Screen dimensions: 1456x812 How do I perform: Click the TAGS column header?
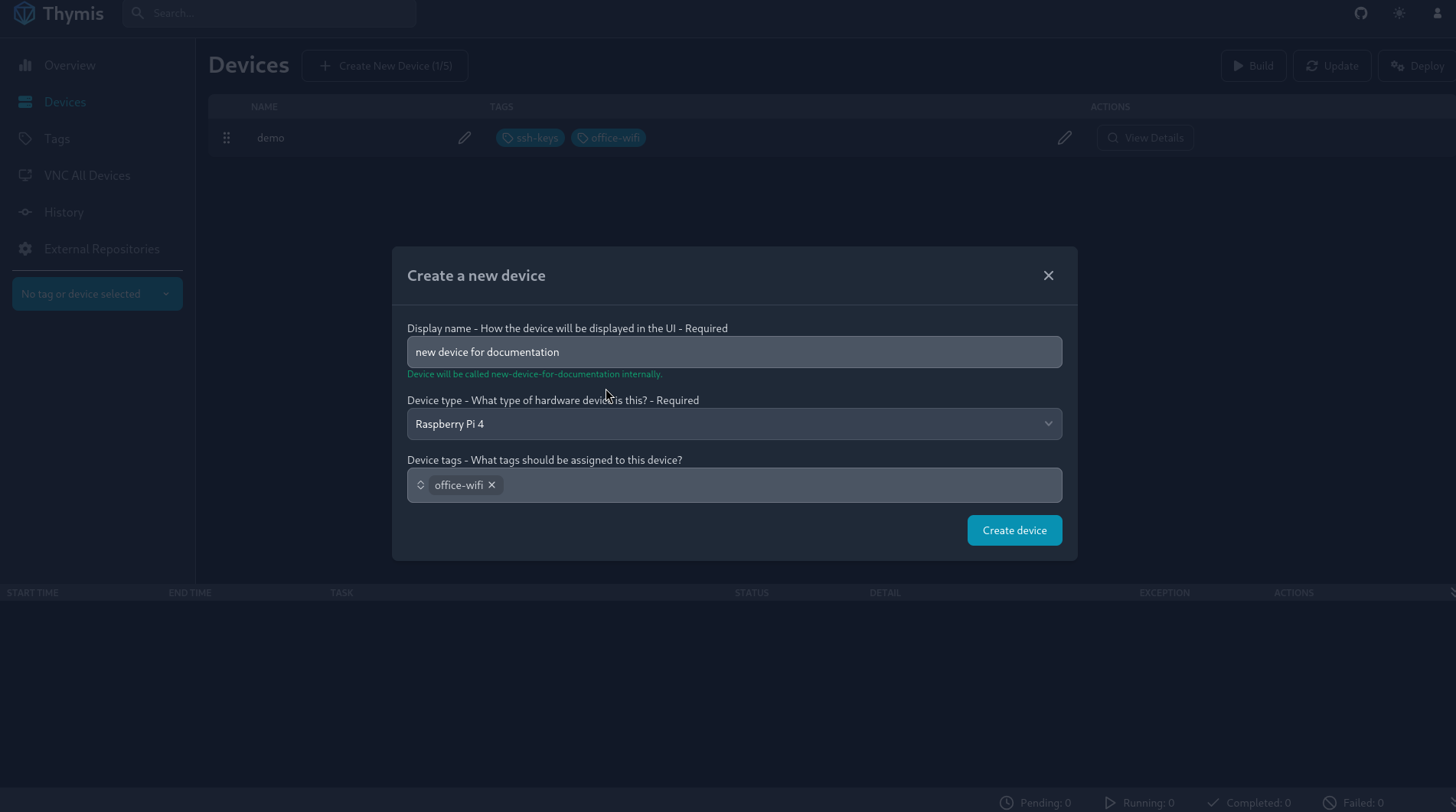pos(501,106)
